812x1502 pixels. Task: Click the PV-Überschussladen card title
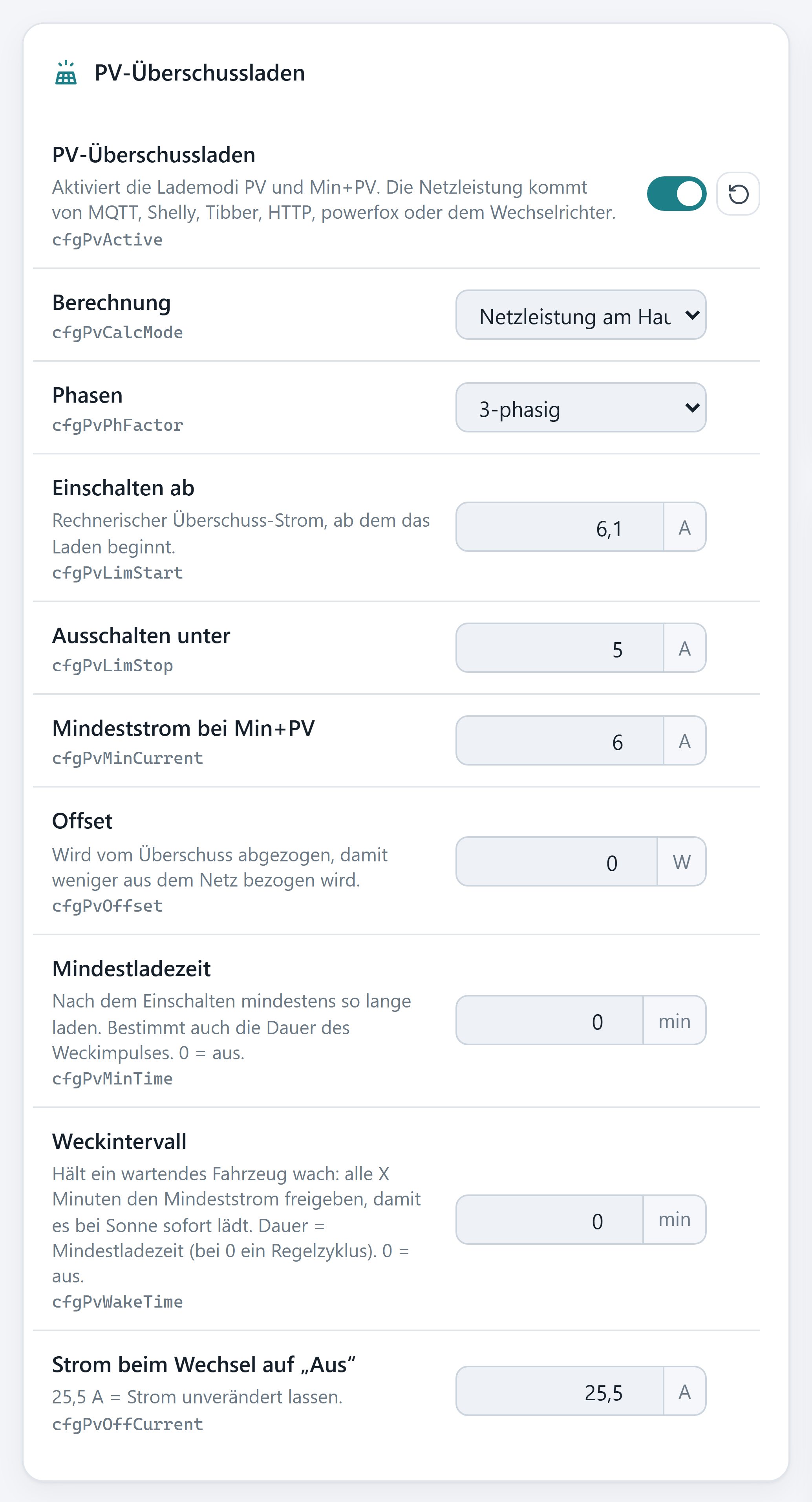199,73
